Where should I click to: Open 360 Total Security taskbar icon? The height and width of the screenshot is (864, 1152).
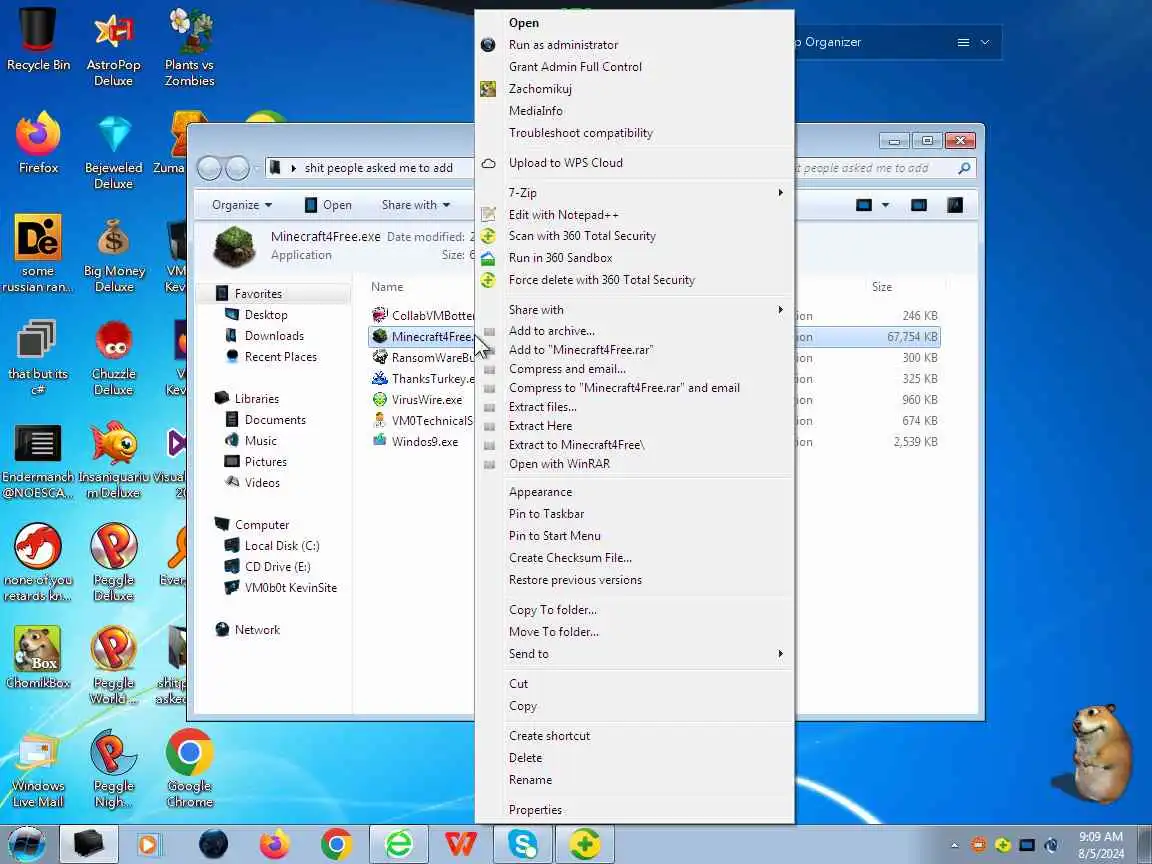click(584, 845)
